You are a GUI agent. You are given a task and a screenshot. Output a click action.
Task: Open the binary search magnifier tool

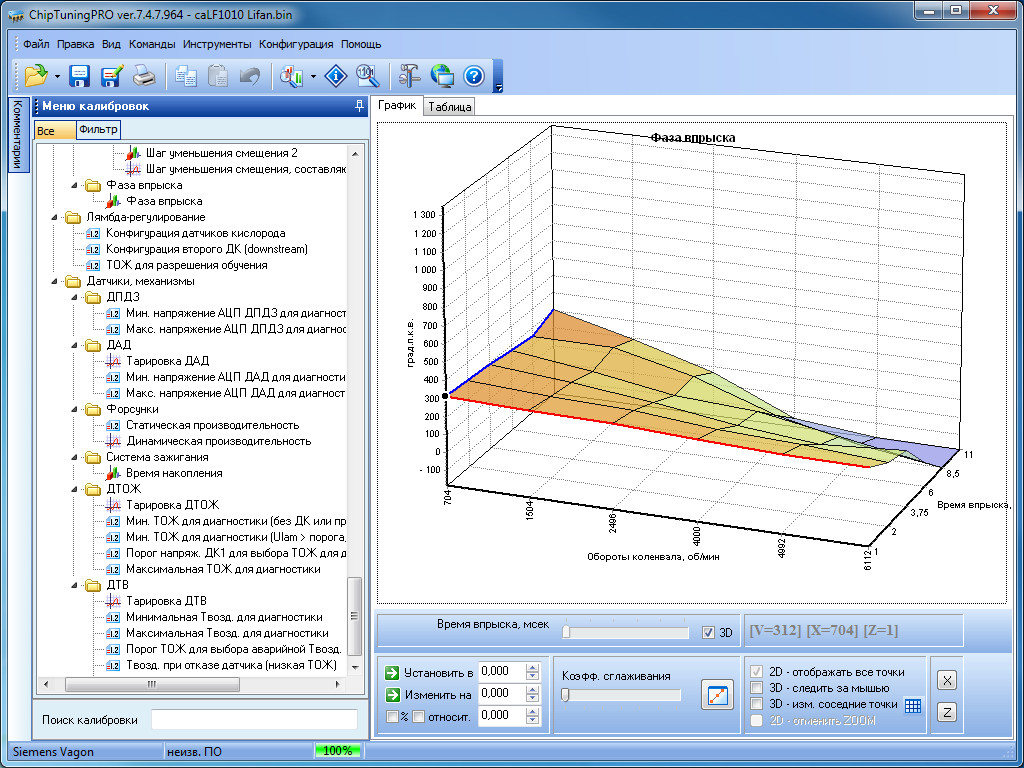point(367,76)
